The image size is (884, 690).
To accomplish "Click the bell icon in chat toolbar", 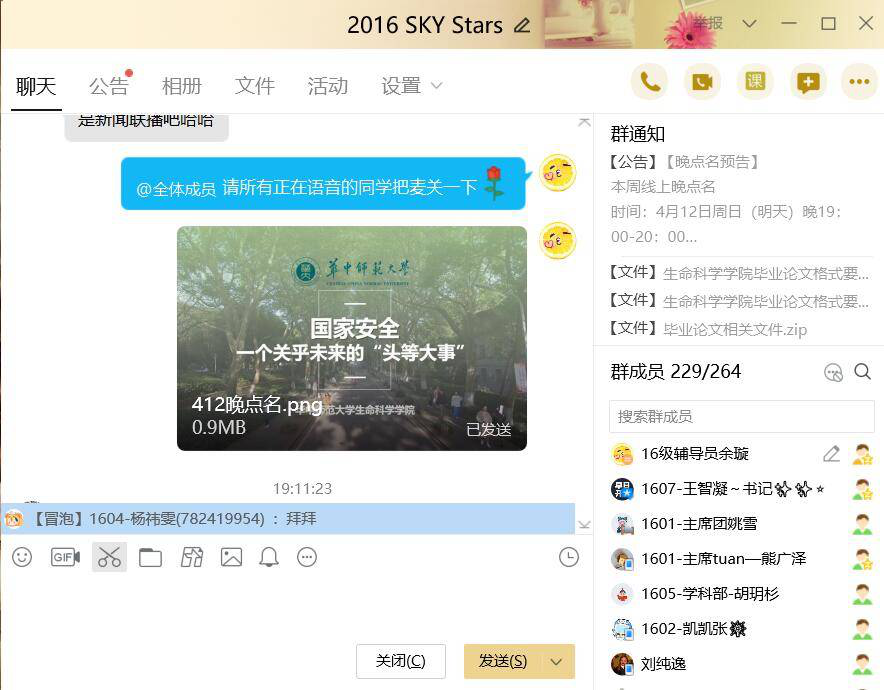I will coord(269,557).
